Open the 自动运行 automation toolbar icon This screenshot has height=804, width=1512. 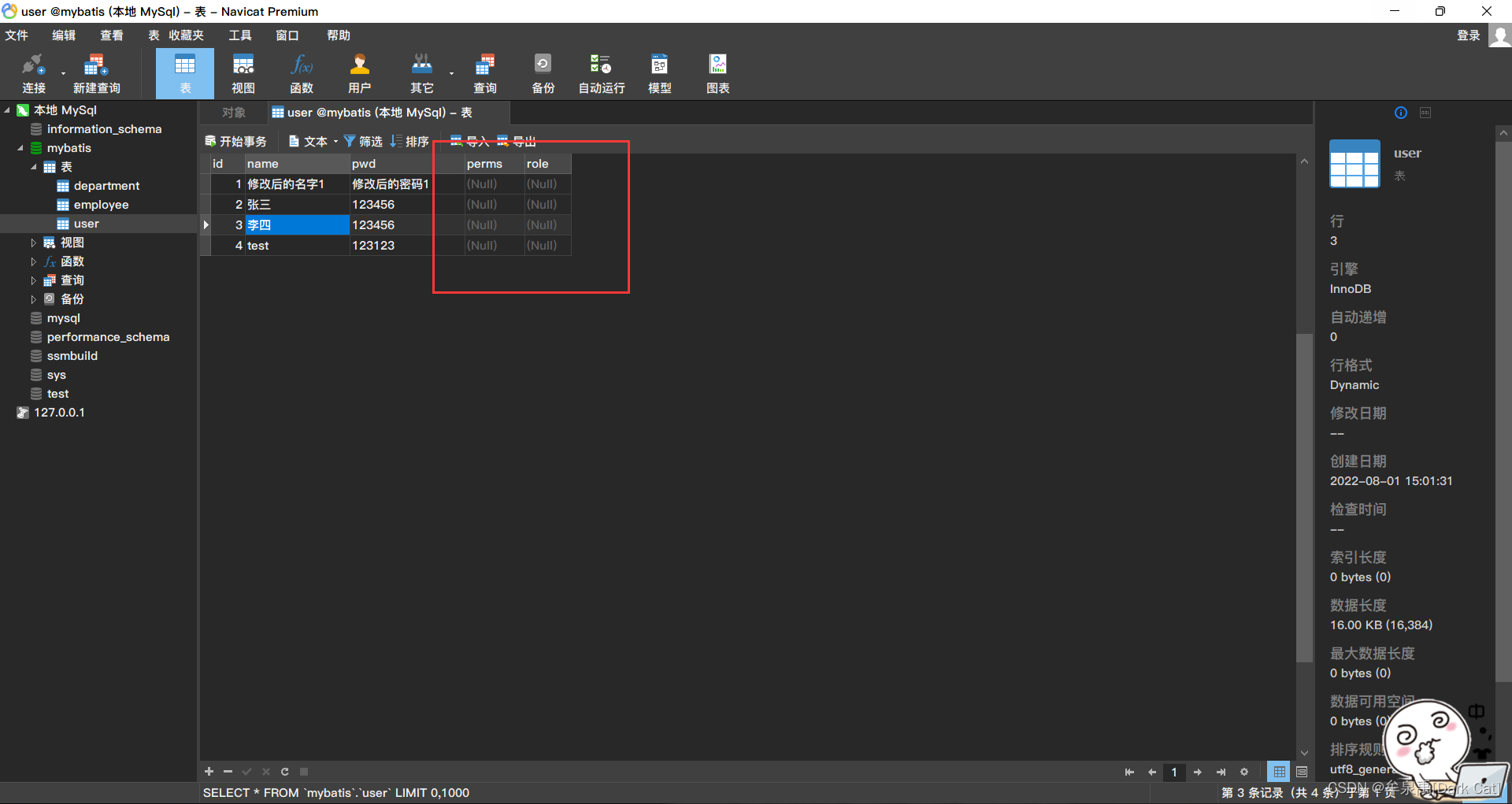pyautogui.click(x=602, y=73)
